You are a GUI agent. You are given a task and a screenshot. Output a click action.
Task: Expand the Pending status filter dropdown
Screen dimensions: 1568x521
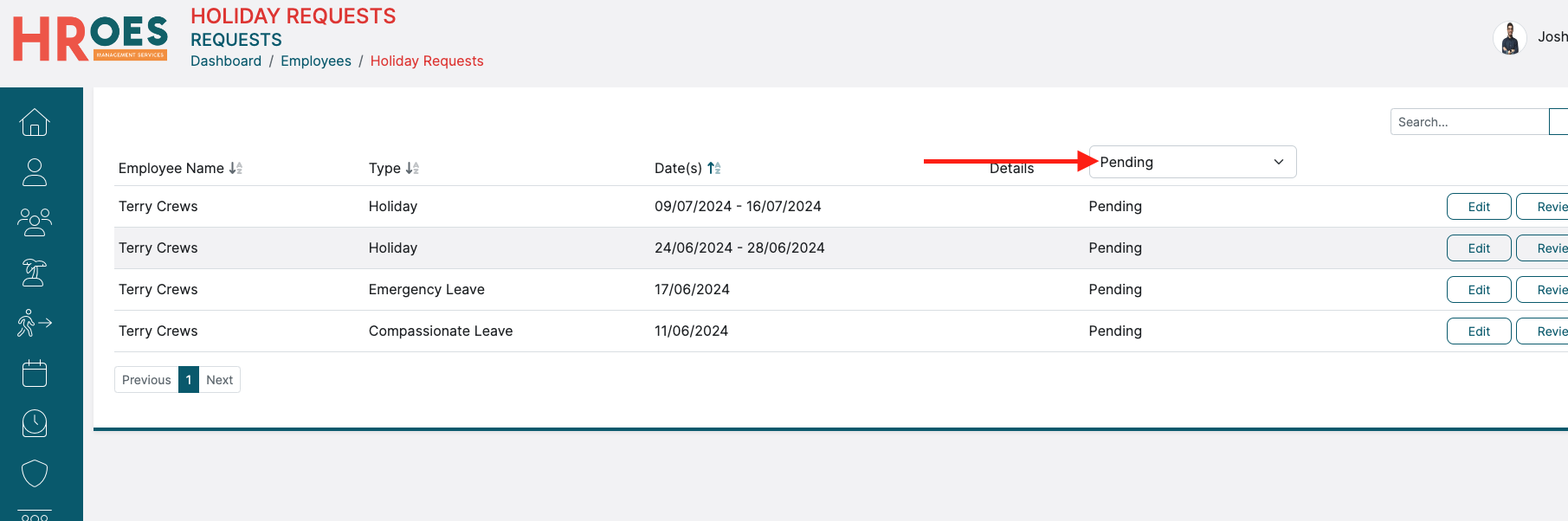click(1192, 162)
